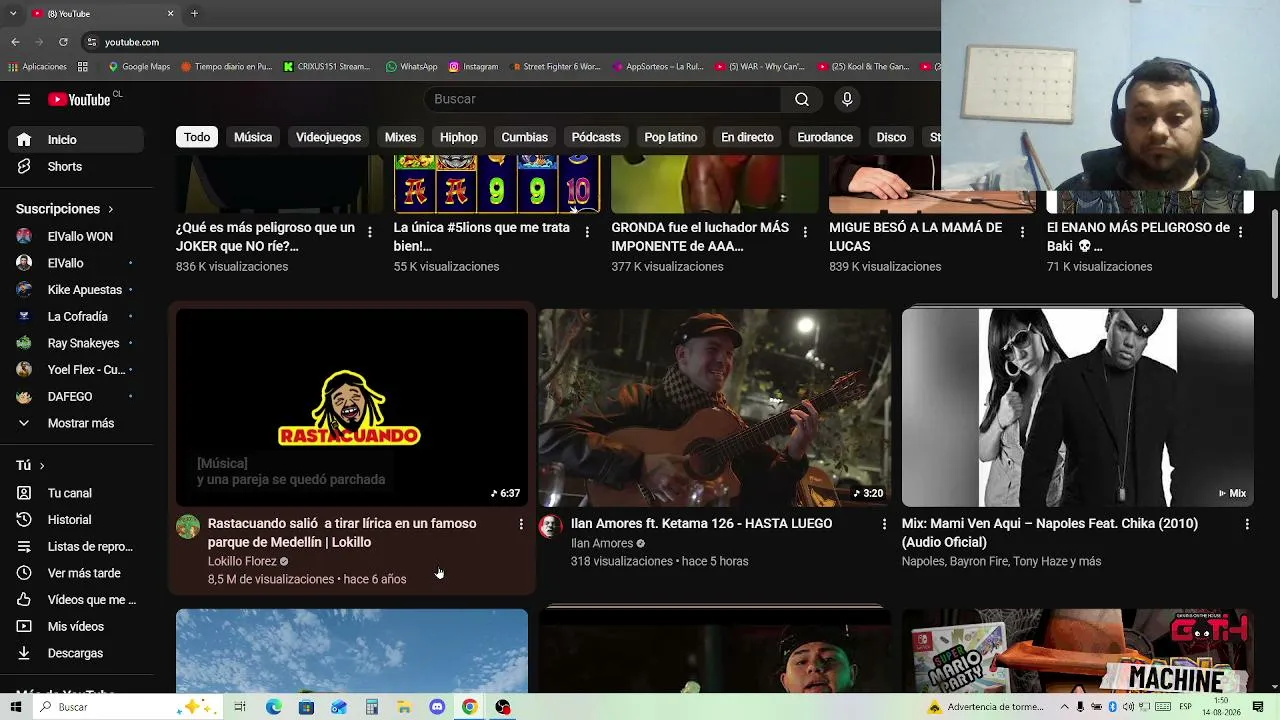Select the Pop latino filter chip
This screenshot has height=720, width=1280.
point(671,137)
